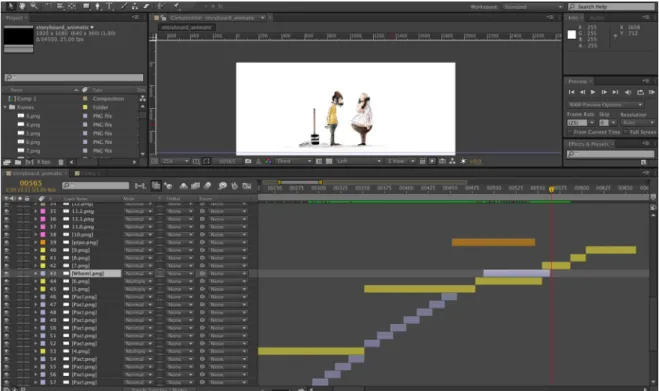659x391 pixels.
Task: Select the Pen tool
Action: 98,6
